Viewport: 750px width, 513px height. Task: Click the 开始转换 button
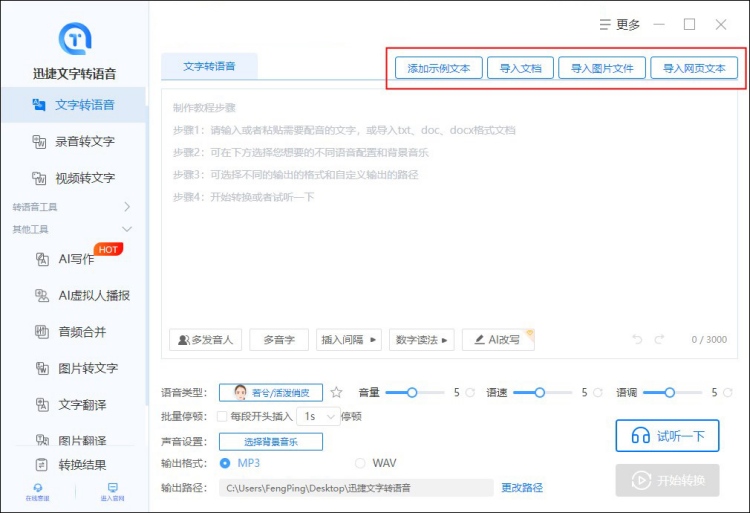[667, 480]
